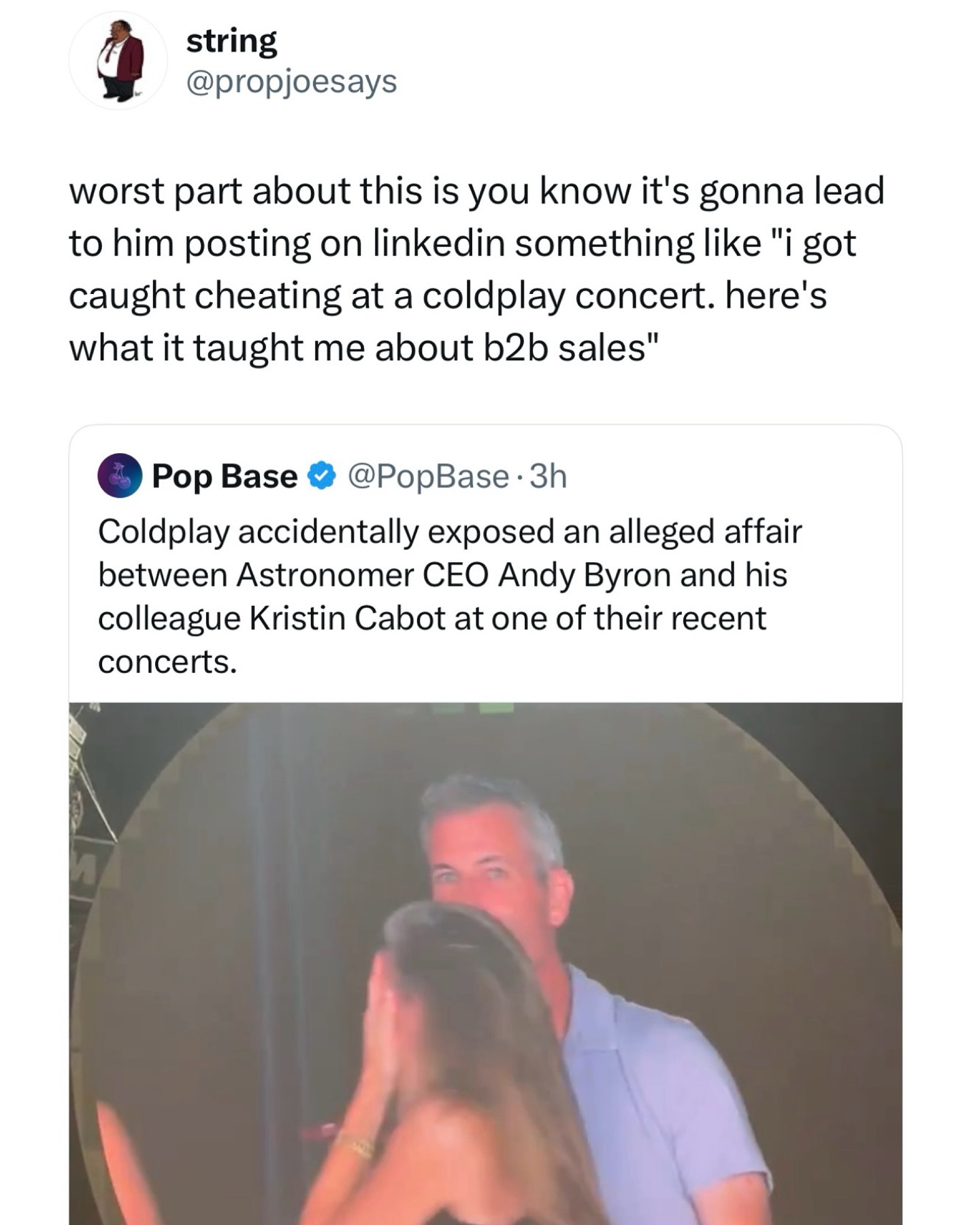Viewport: 980px width, 1225px height.
Task: Open the string profile avatar picture
Action: (118, 61)
